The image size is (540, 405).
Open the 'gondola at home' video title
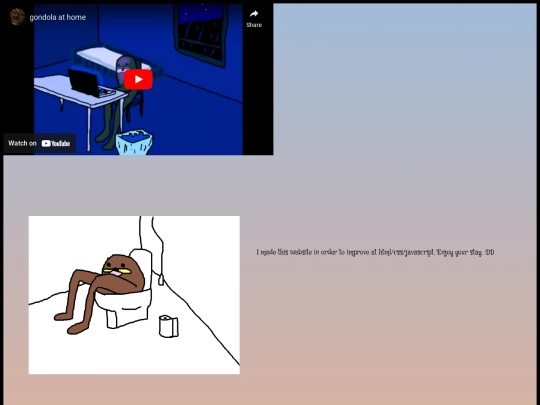(58, 17)
